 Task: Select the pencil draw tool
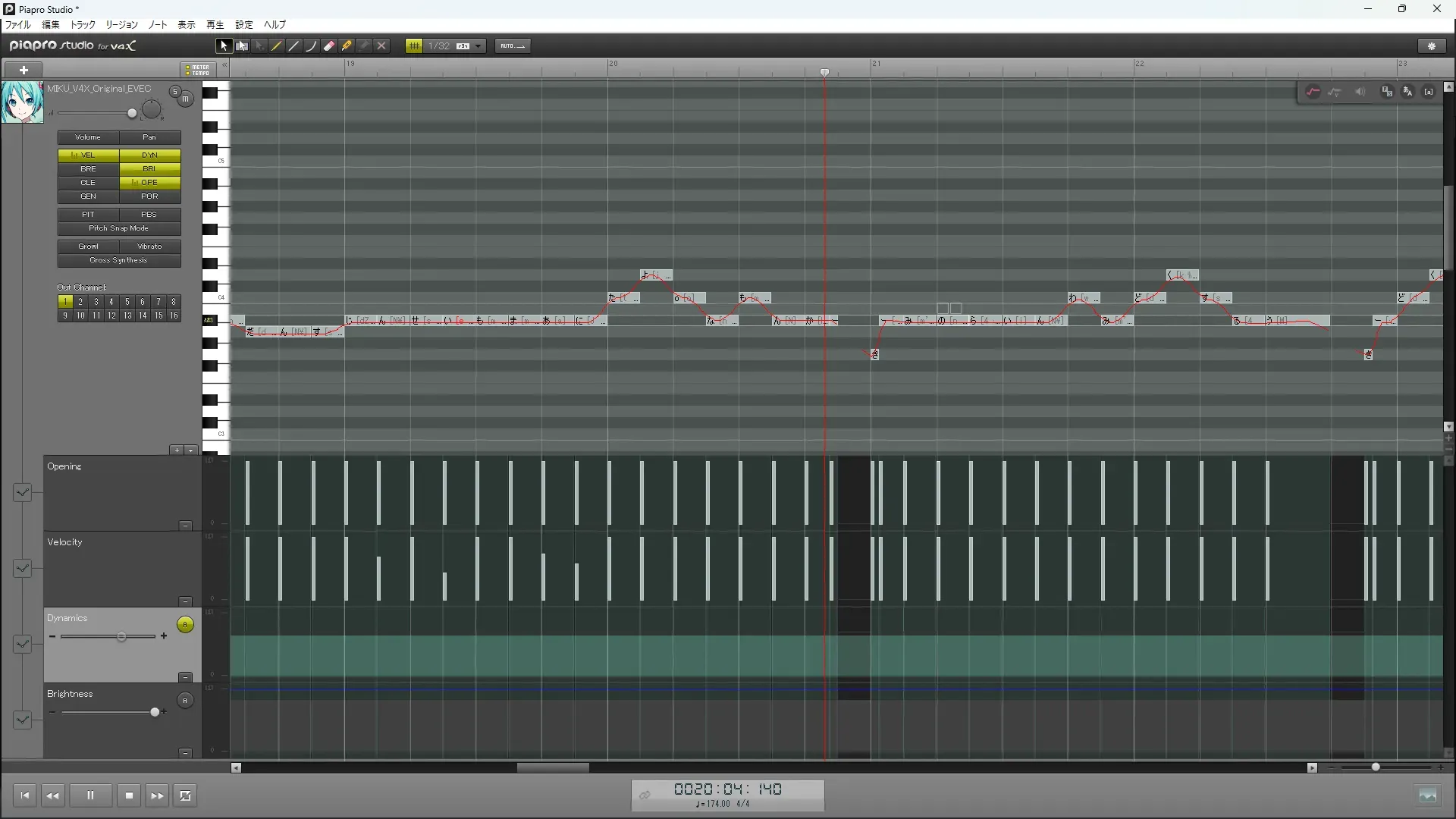click(277, 46)
